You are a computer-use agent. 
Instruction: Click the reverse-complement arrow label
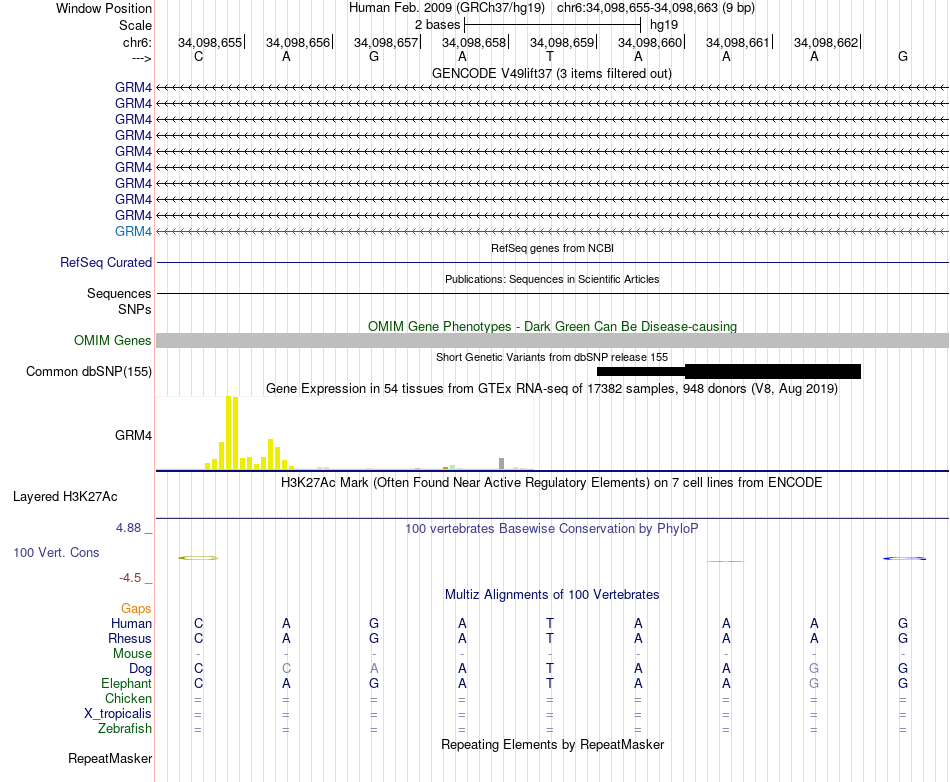[x=142, y=58]
